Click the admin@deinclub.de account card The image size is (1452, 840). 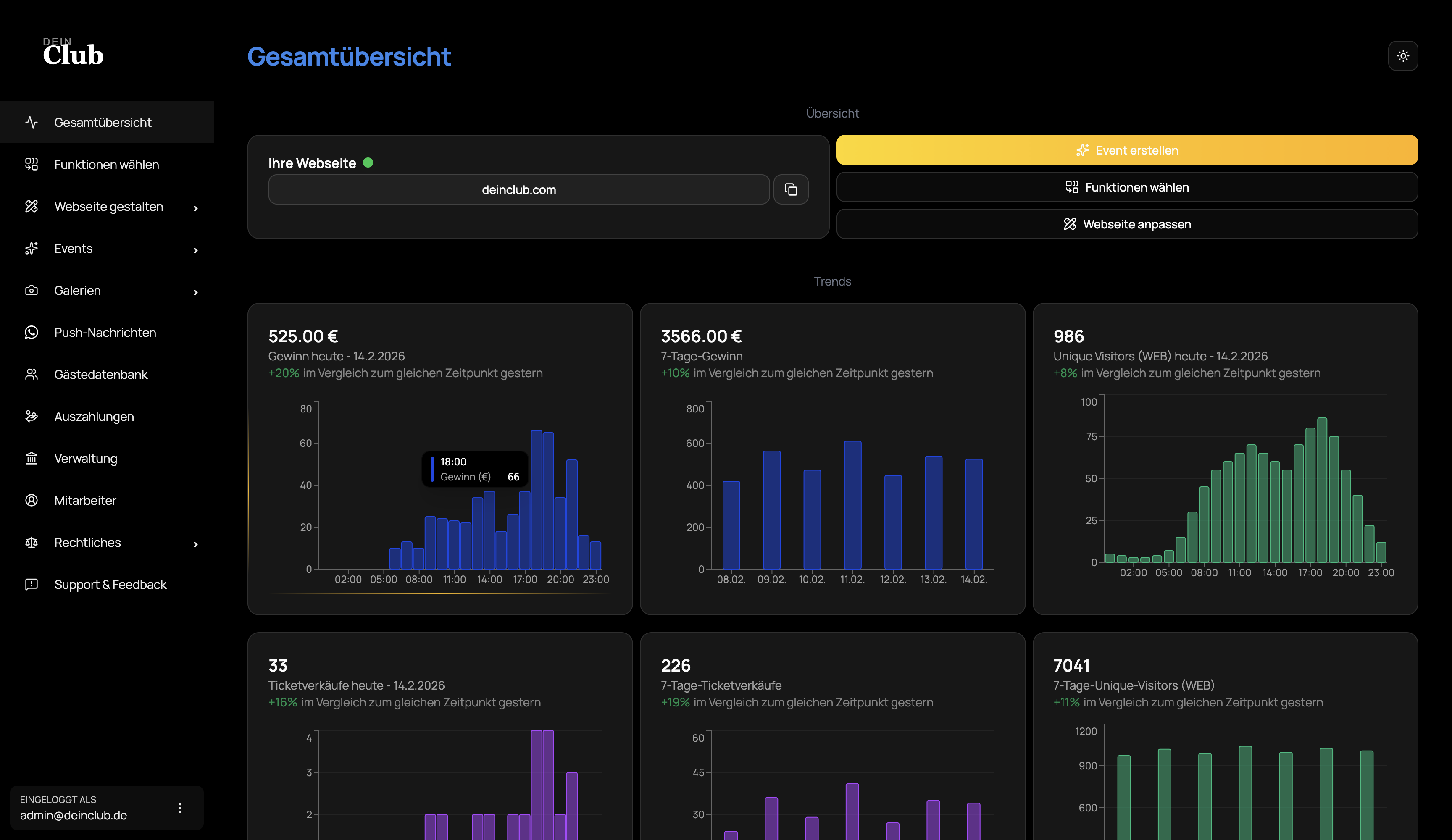107,808
